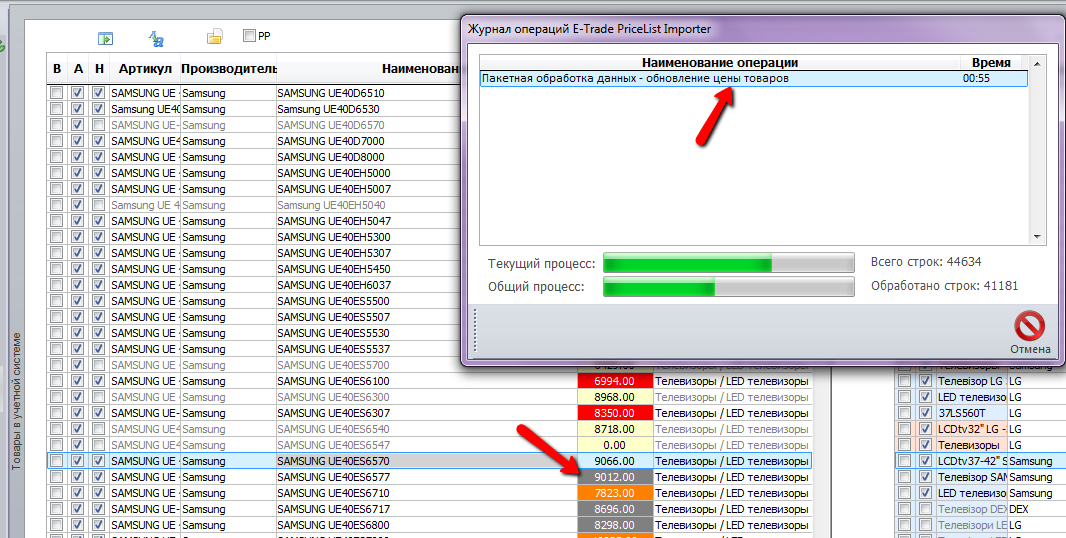Viewport: 1066px width, 538px height.
Task: Click the red 8350.00 price cell
Action: [615, 413]
